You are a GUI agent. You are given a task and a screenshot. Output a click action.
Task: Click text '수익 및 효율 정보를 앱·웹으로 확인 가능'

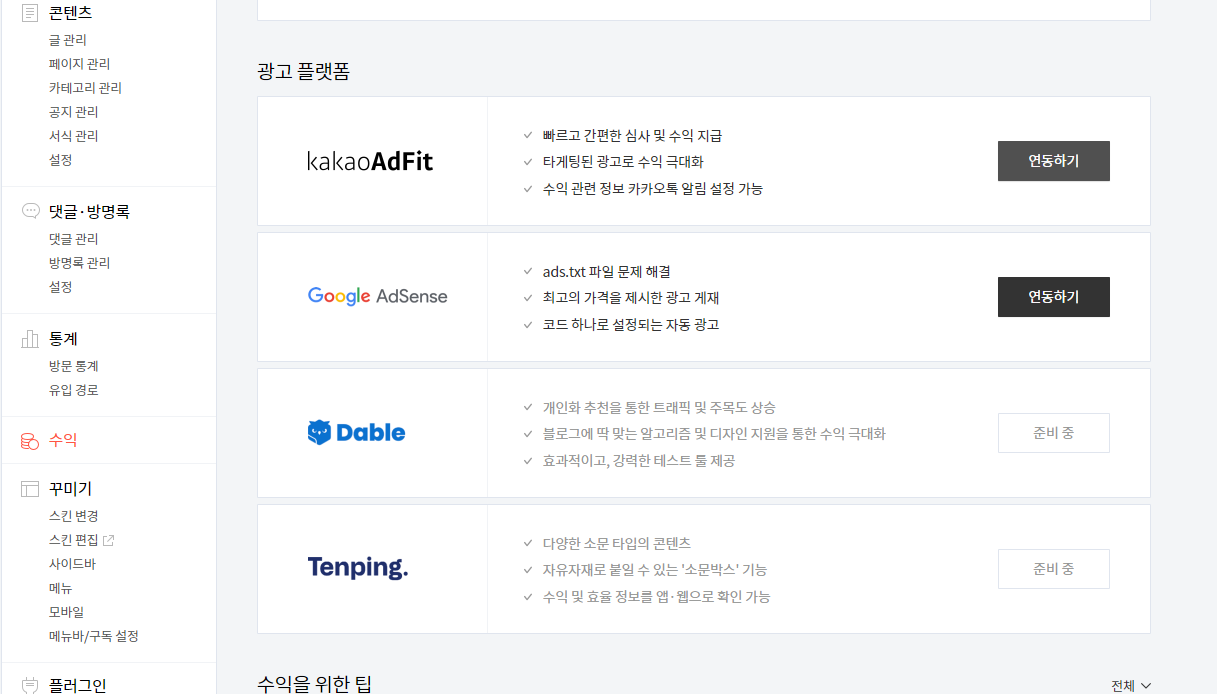[x=657, y=596]
